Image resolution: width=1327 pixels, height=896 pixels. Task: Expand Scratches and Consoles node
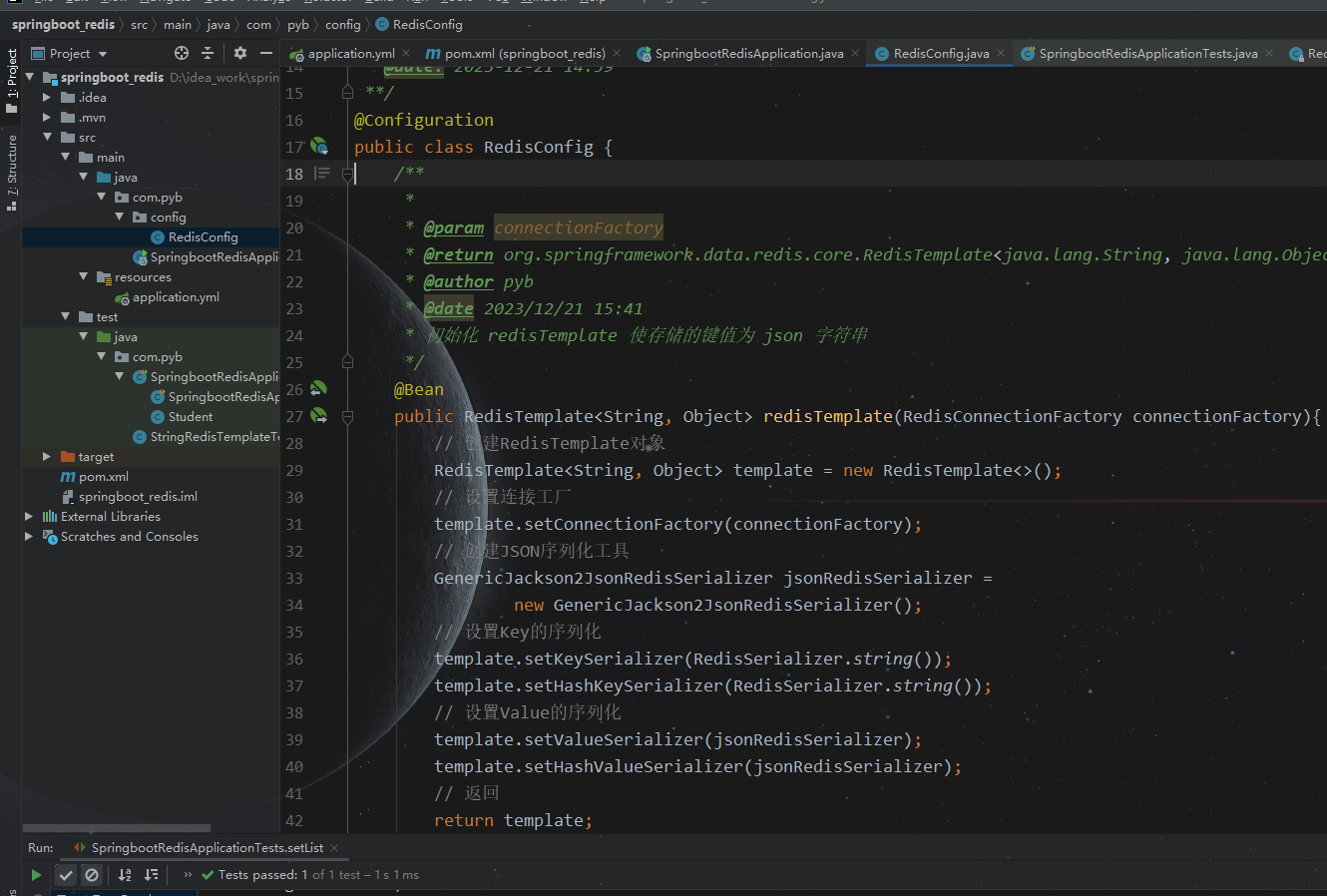(29, 537)
